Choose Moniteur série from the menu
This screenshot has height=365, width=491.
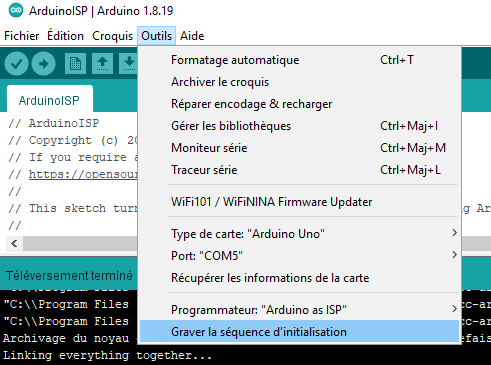tap(299, 148)
